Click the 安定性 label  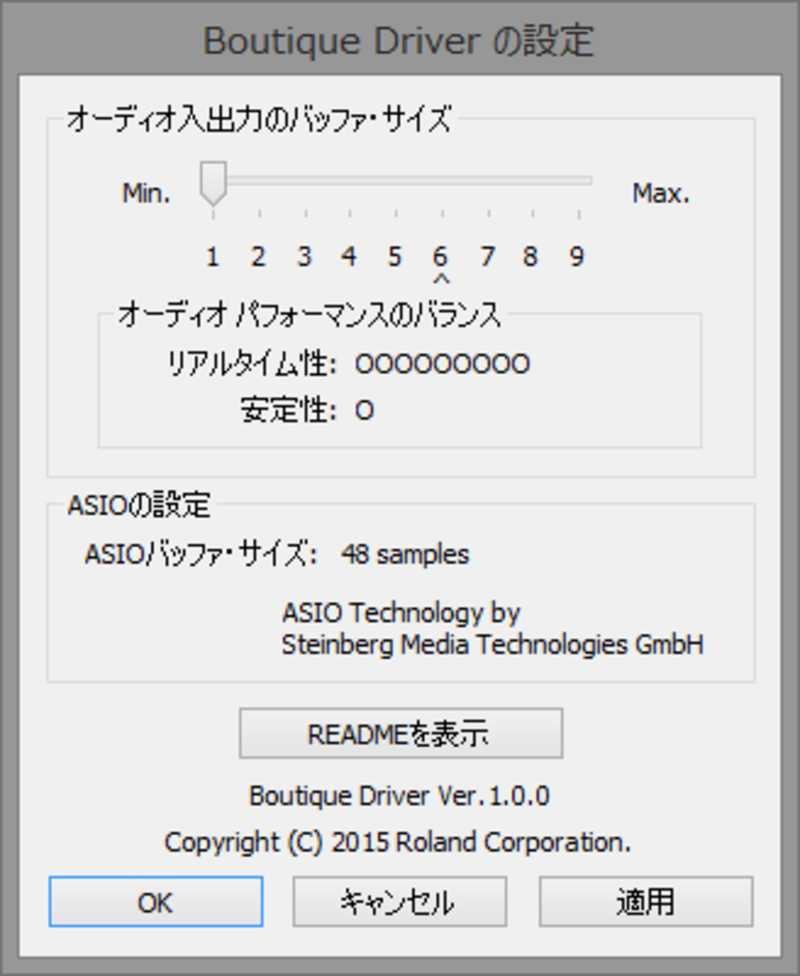pyautogui.click(x=288, y=410)
